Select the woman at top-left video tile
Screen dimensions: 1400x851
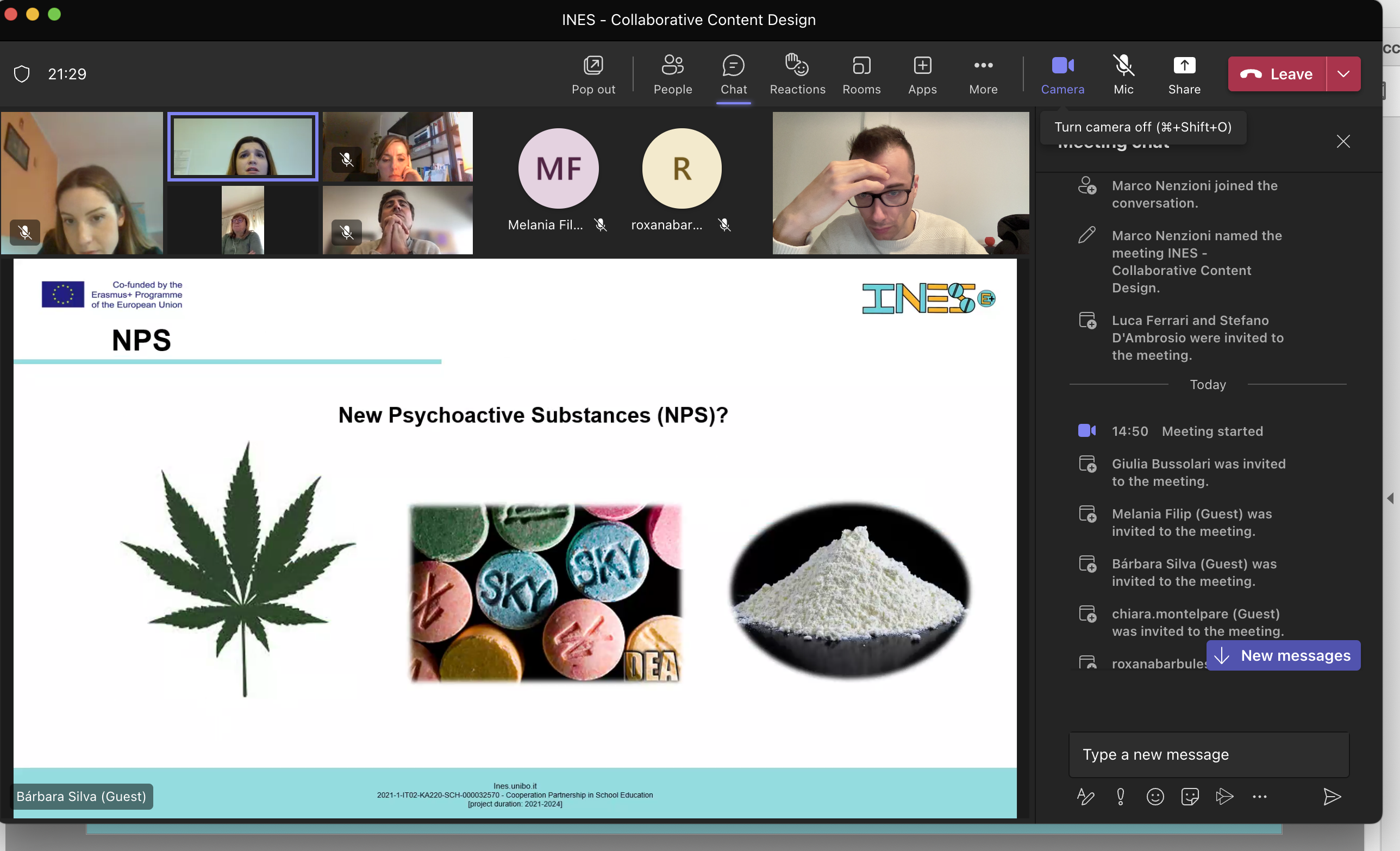82,183
